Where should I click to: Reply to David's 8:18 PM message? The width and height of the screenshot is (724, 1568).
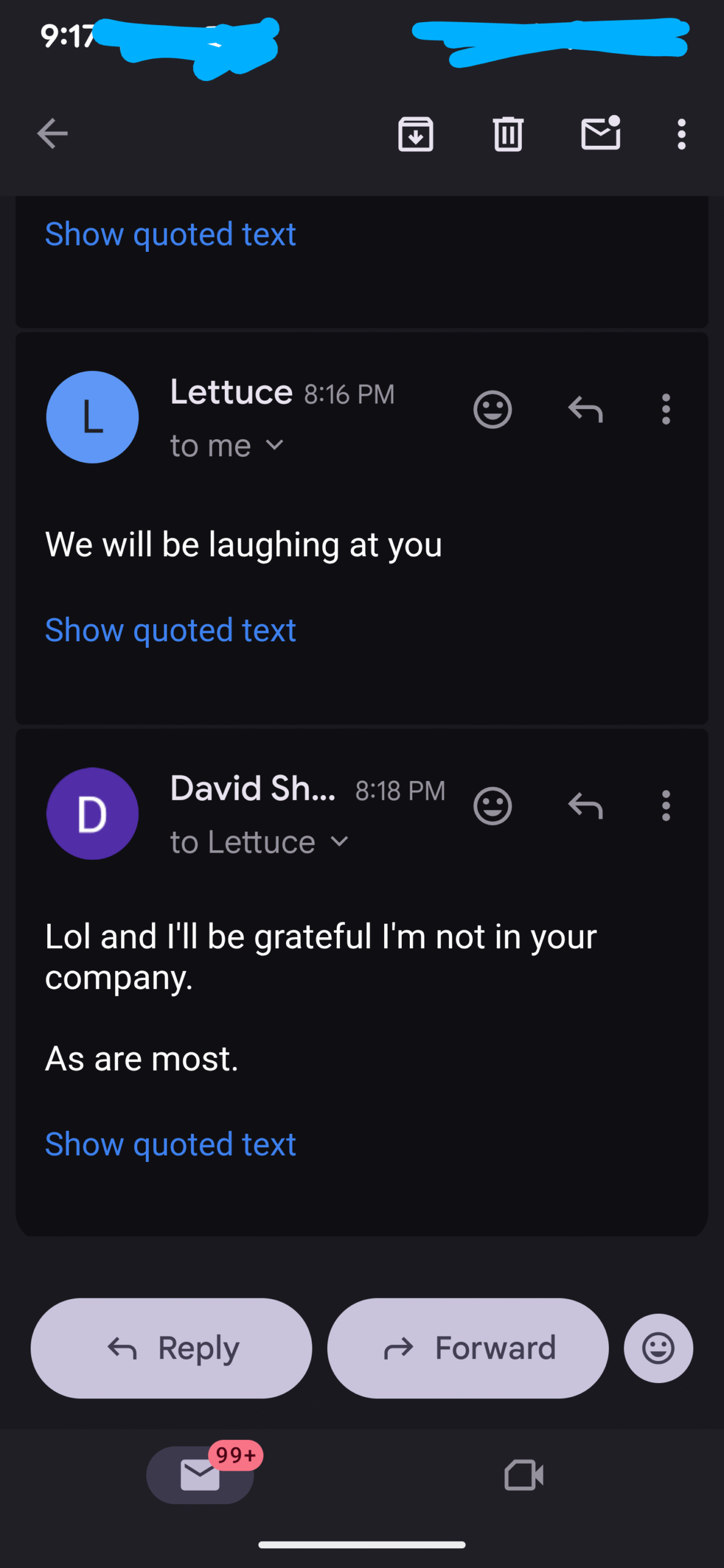pos(586,805)
